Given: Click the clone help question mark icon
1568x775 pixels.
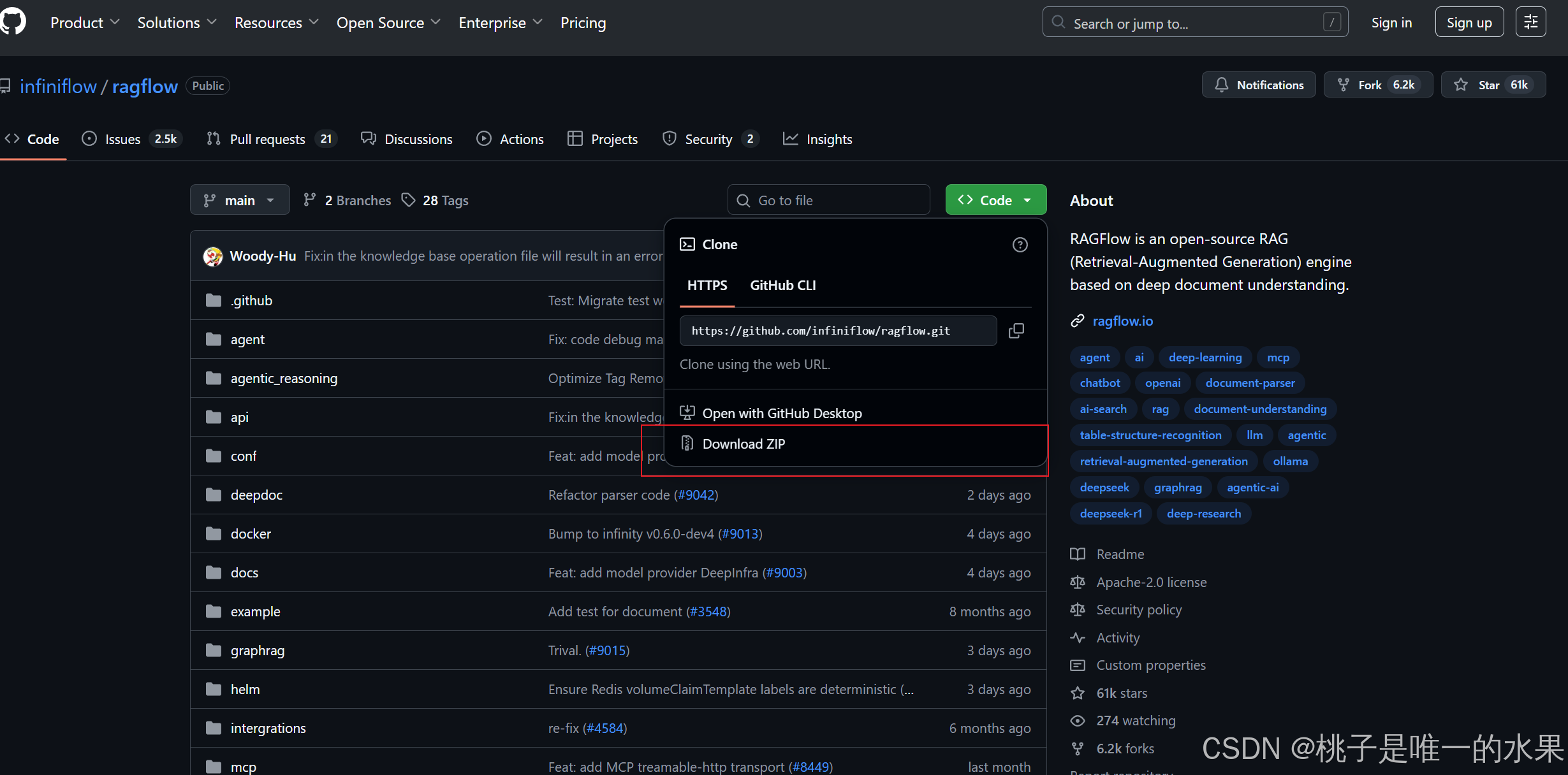Looking at the screenshot, I should (x=1020, y=245).
